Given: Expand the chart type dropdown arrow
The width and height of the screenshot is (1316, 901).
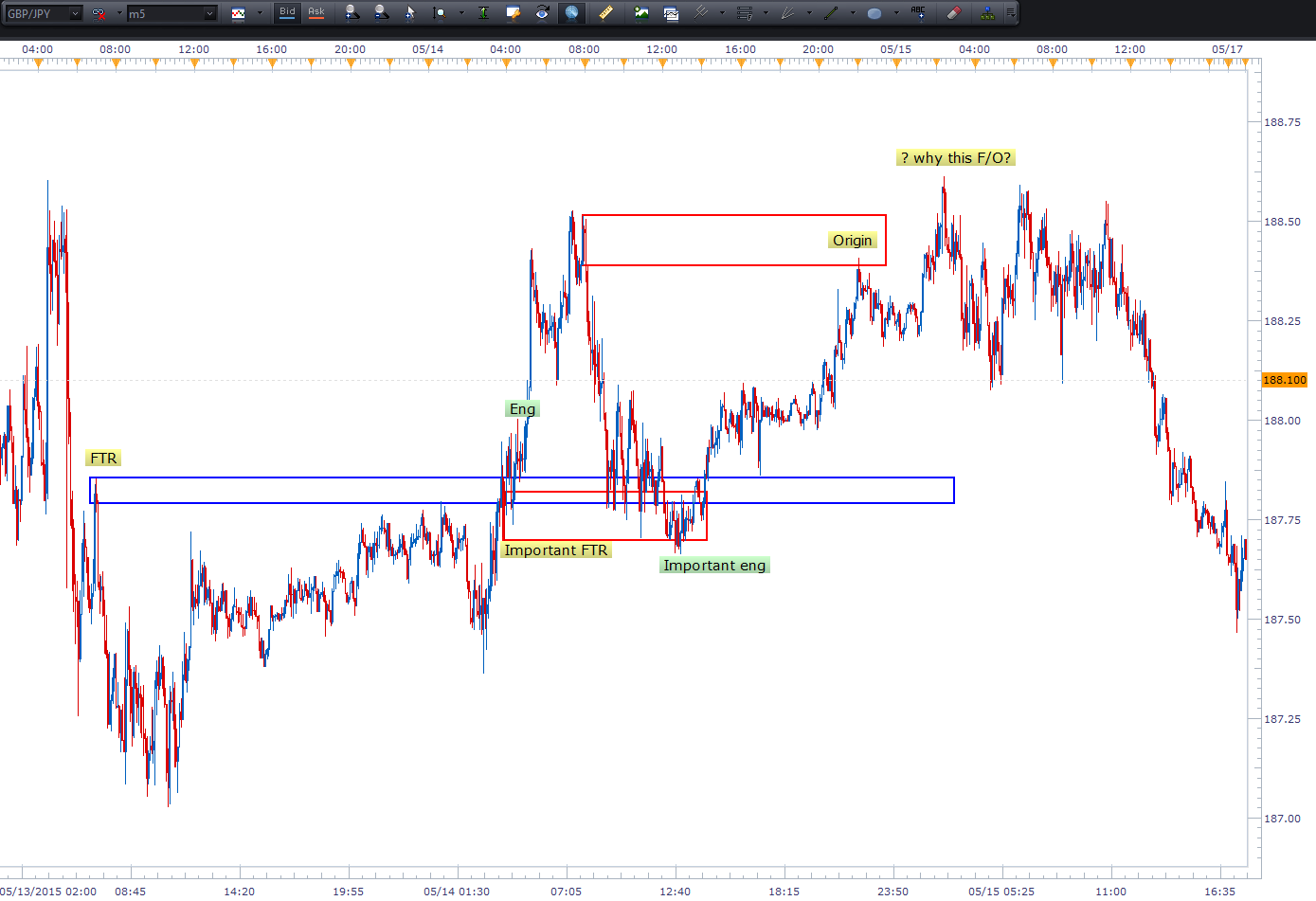Looking at the screenshot, I should point(260,13).
